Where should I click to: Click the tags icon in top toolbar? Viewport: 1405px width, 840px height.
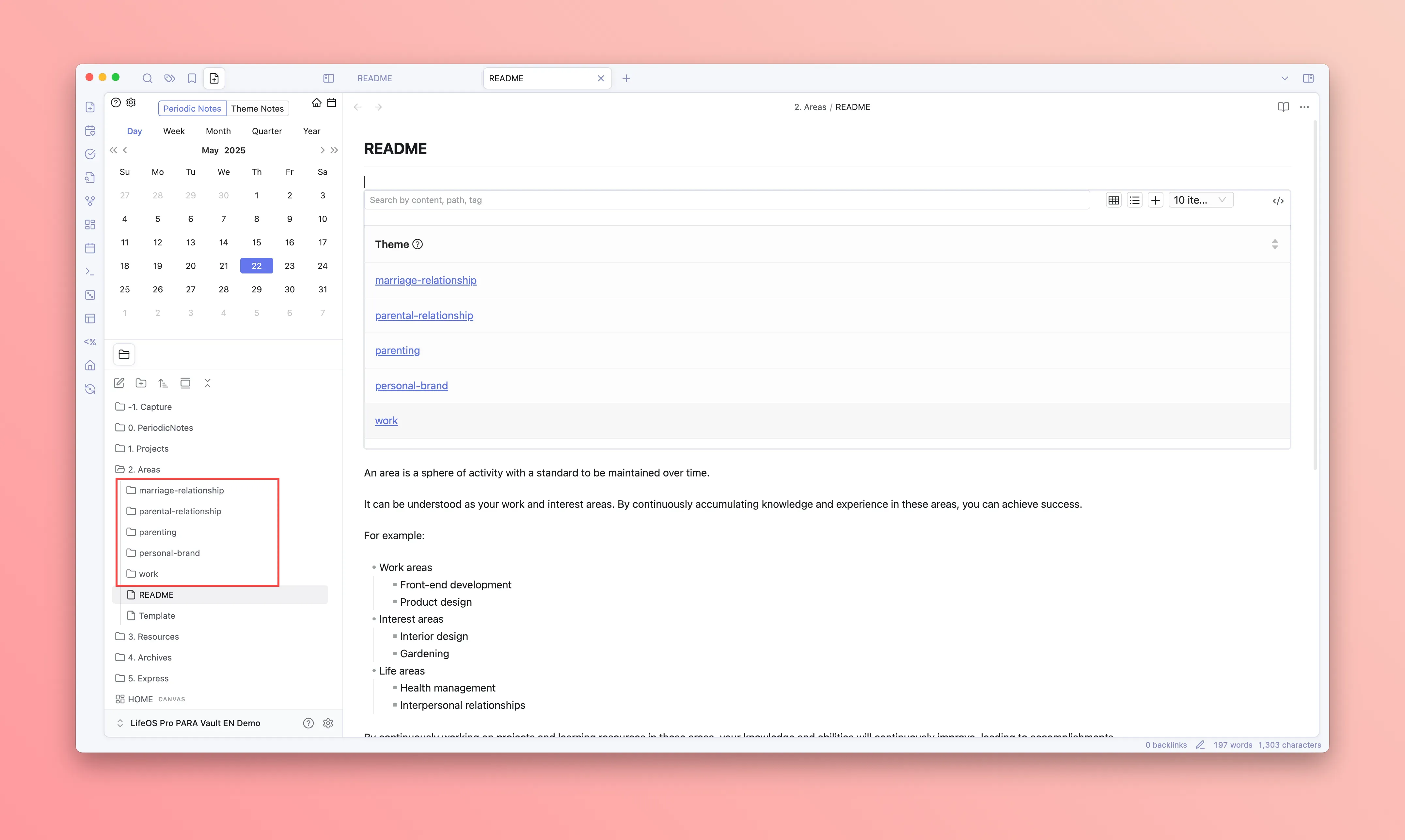coord(169,78)
